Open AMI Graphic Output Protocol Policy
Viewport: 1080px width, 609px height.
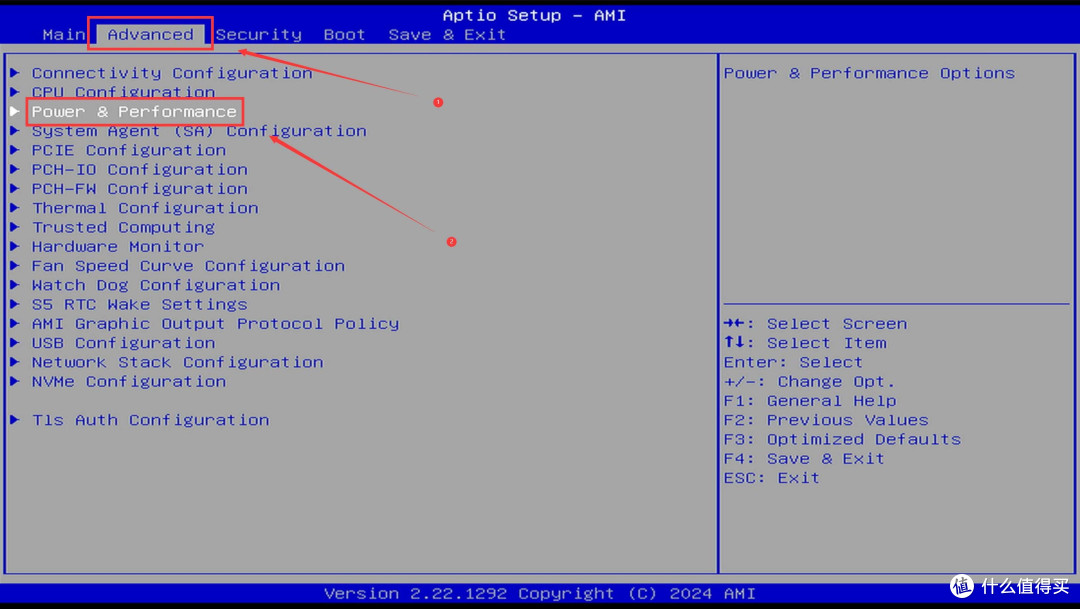coord(215,323)
